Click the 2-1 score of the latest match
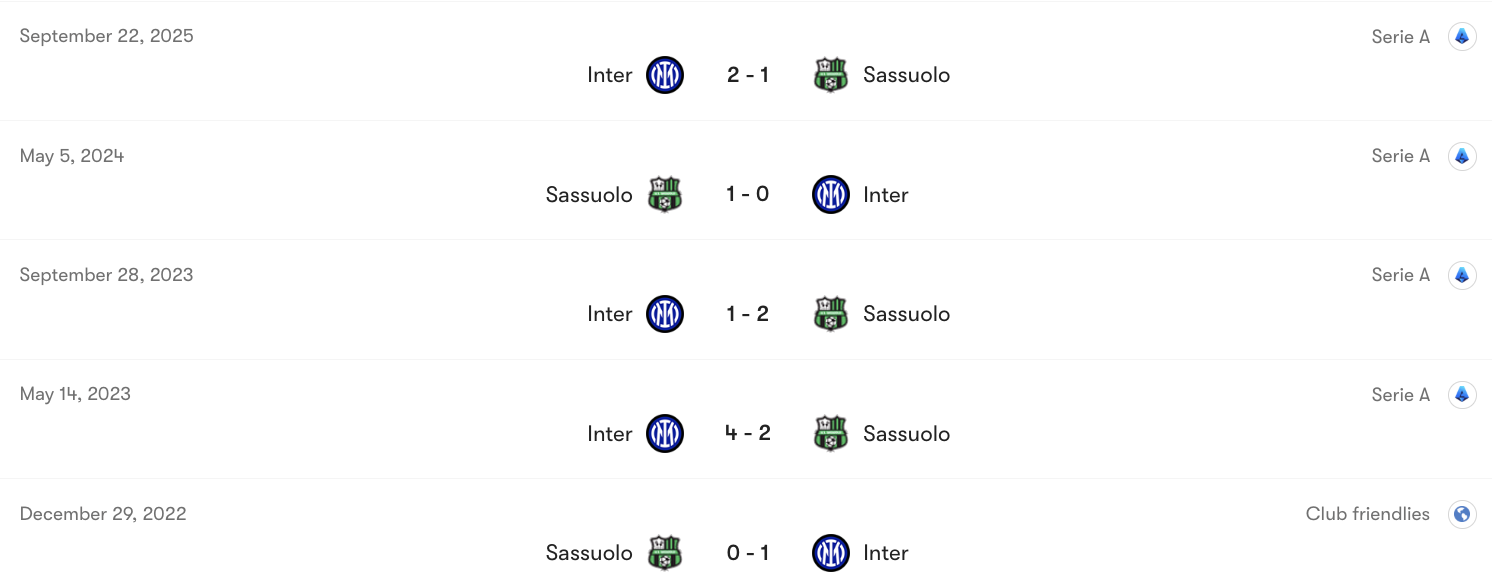 747,75
